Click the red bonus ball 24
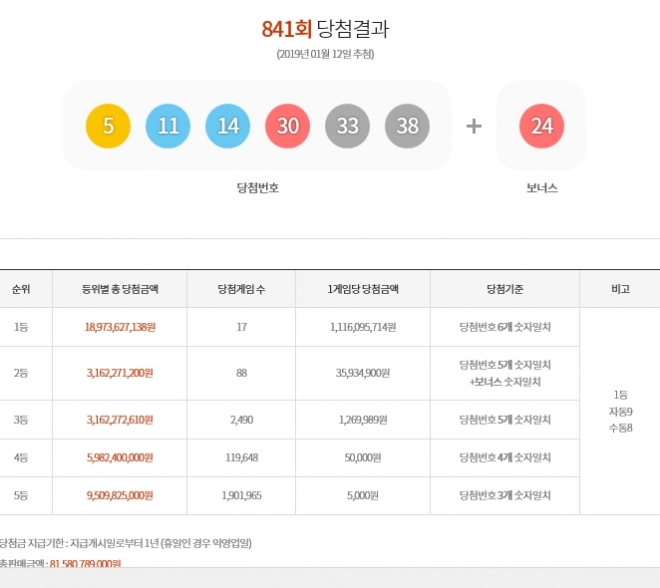This screenshot has height=588, width=660. (542, 126)
